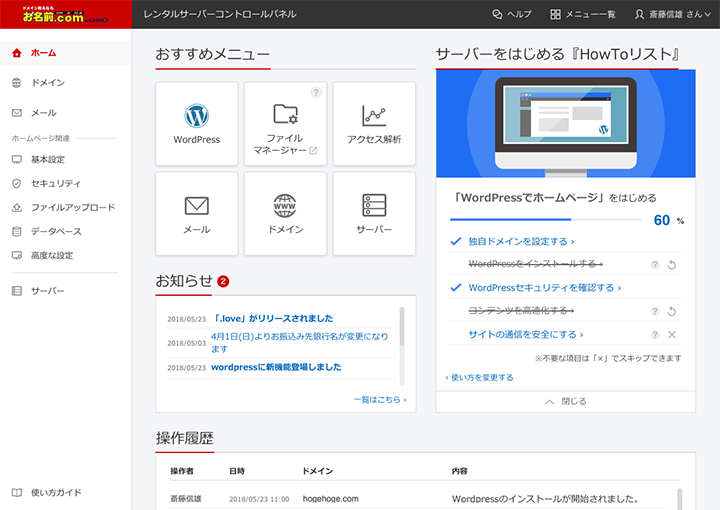Image resolution: width=720 pixels, height=510 pixels.
Task: Click the 使い方を変更する link
Action: click(x=479, y=377)
